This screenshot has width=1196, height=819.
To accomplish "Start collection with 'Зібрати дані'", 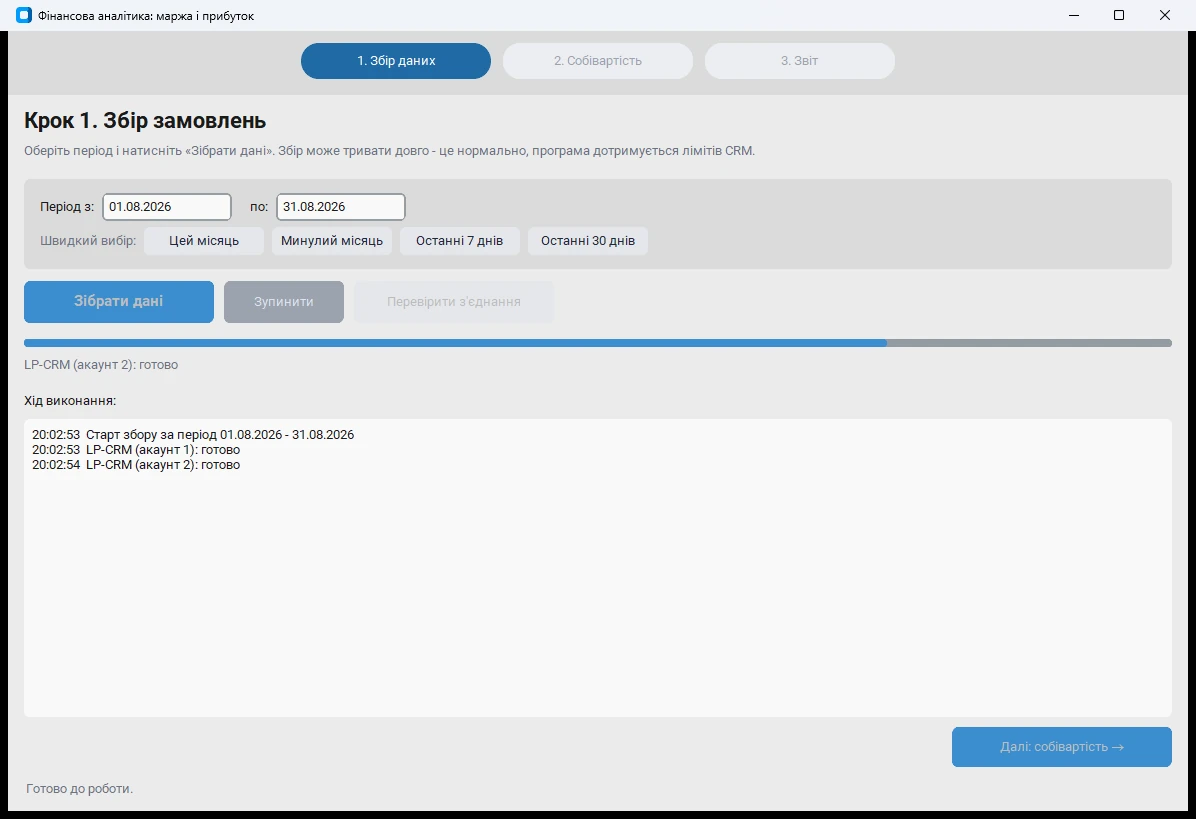I will 119,301.
